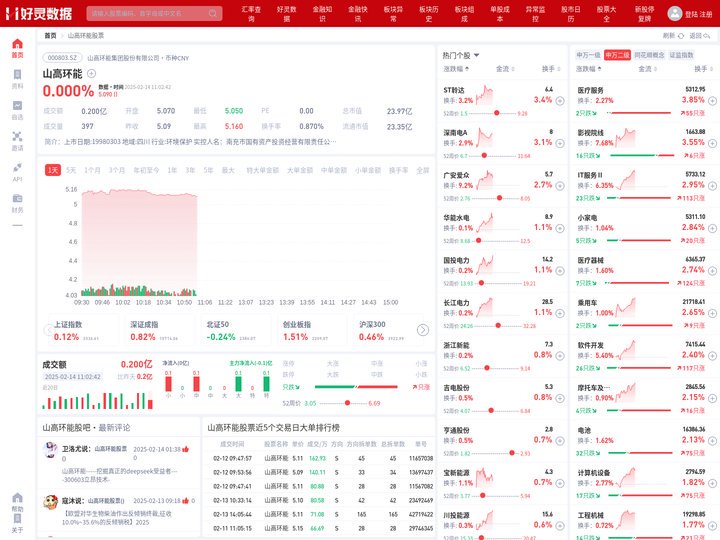Open the 沪深300 index card
This screenshot has height=540, width=720.
[x=388, y=331]
